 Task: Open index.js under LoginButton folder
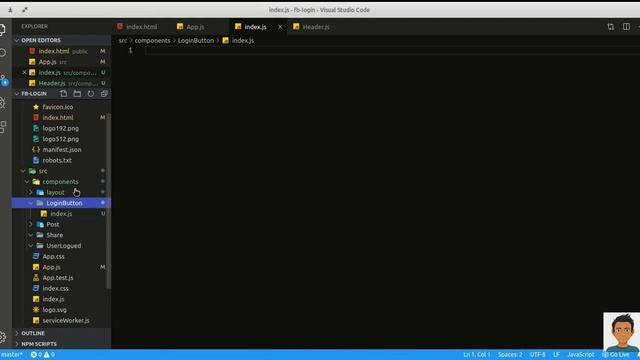[61, 213]
